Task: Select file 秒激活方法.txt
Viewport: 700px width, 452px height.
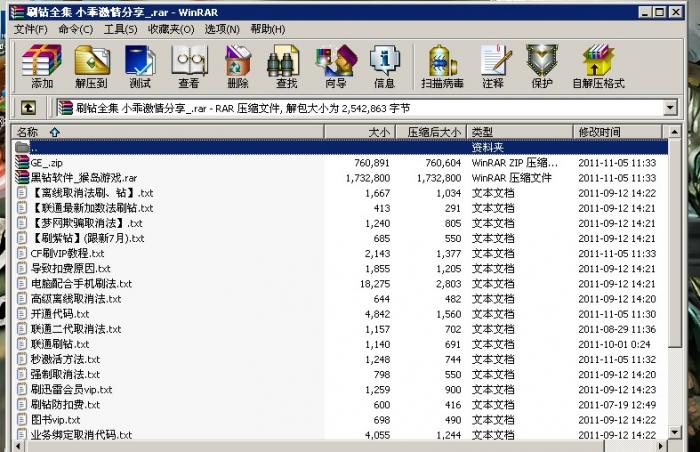Action: pyautogui.click(x=65, y=360)
